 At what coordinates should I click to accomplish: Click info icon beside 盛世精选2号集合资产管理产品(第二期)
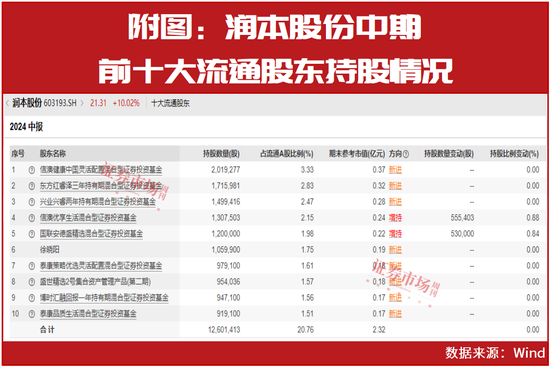(32, 282)
